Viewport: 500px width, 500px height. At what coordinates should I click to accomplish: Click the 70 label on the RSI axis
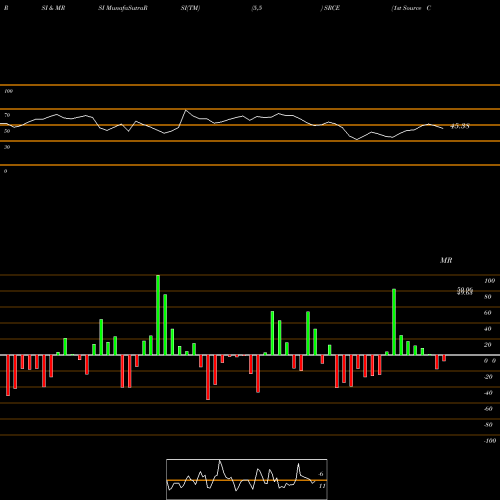click(7, 115)
